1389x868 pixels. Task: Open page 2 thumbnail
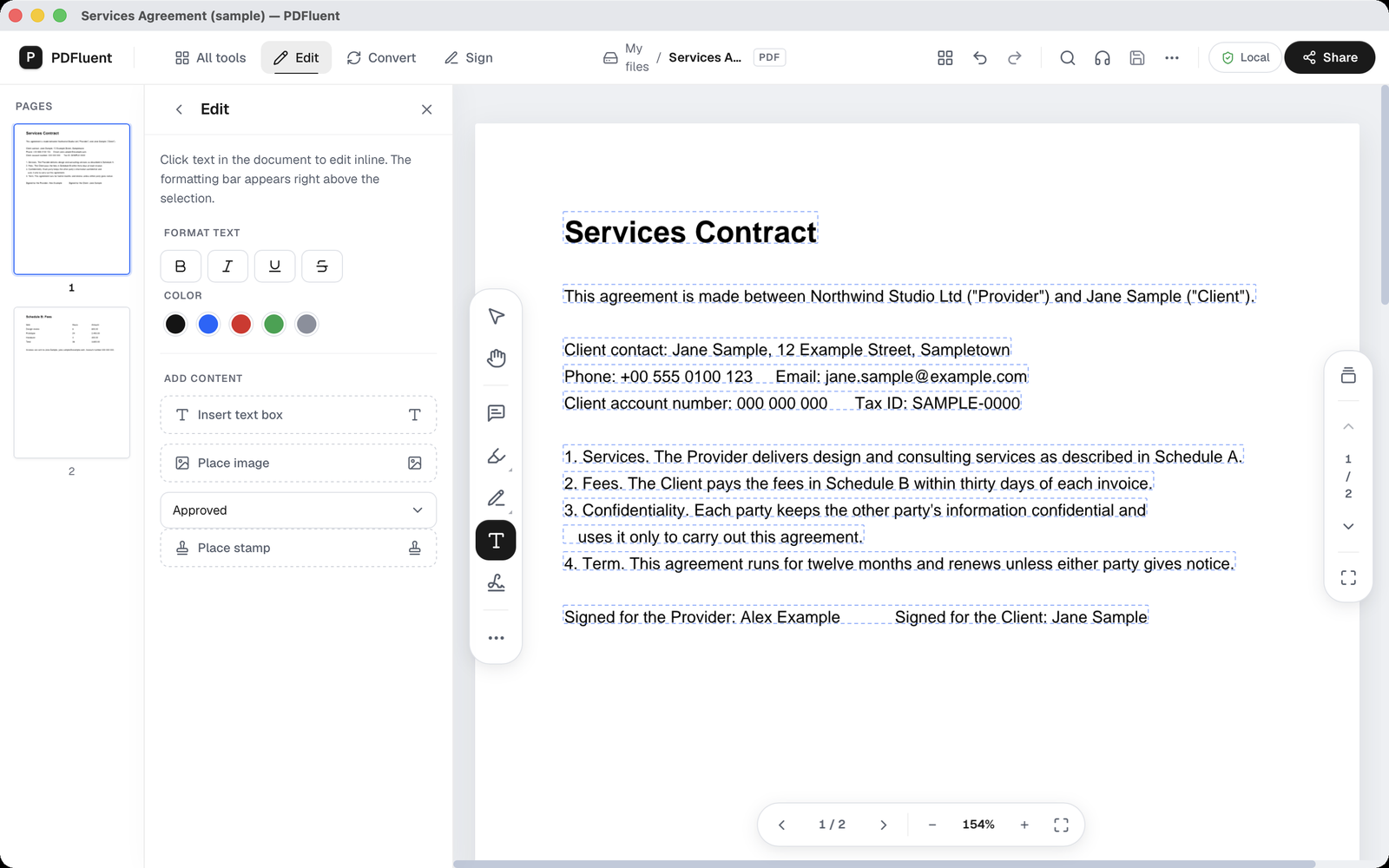[x=72, y=382]
